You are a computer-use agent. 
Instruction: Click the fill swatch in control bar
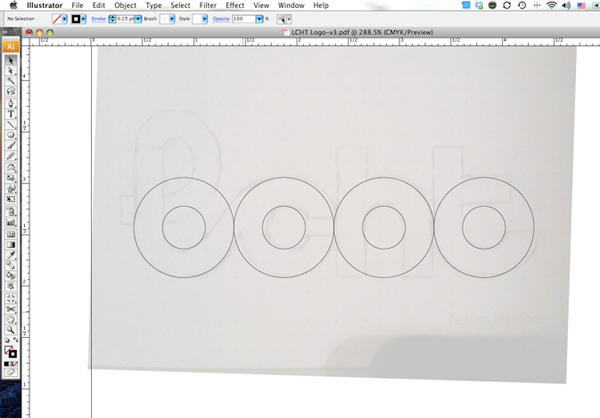coord(57,19)
